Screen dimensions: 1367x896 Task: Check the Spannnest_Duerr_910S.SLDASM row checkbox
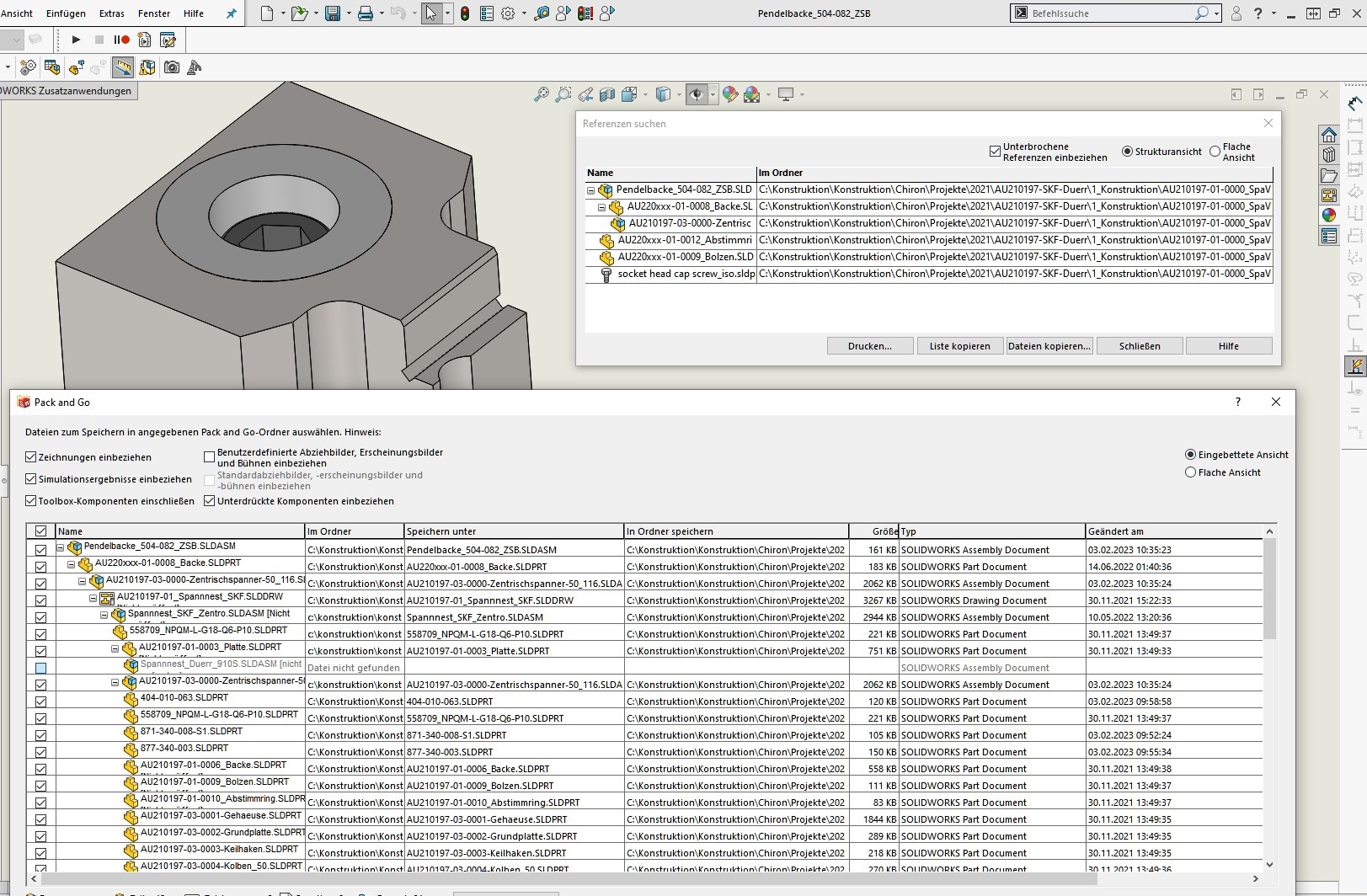40,668
